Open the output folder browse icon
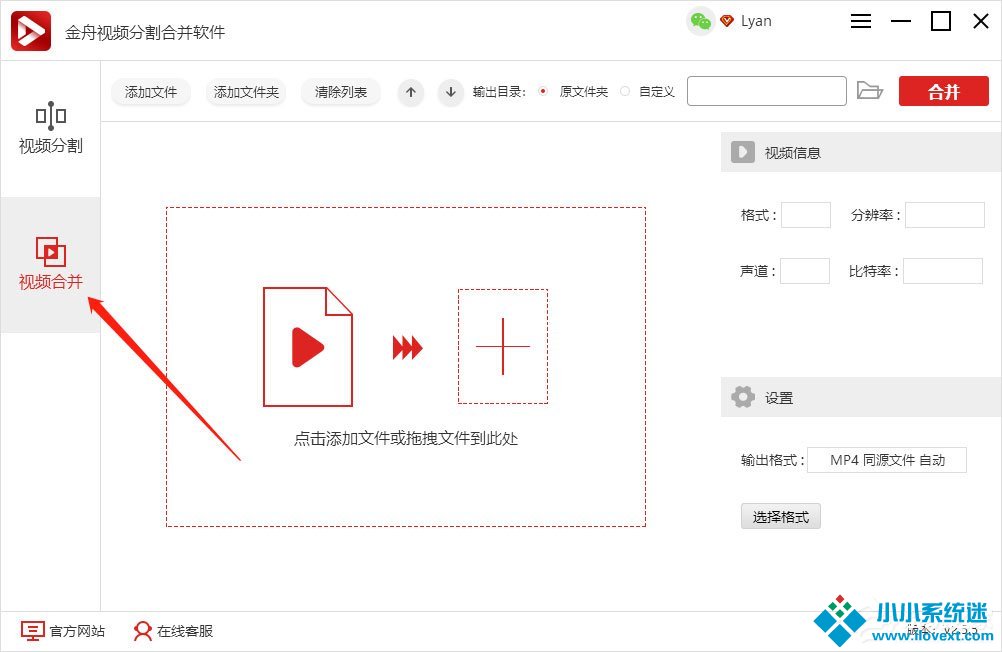Viewport: 1002px width, 652px height. (870, 91)
